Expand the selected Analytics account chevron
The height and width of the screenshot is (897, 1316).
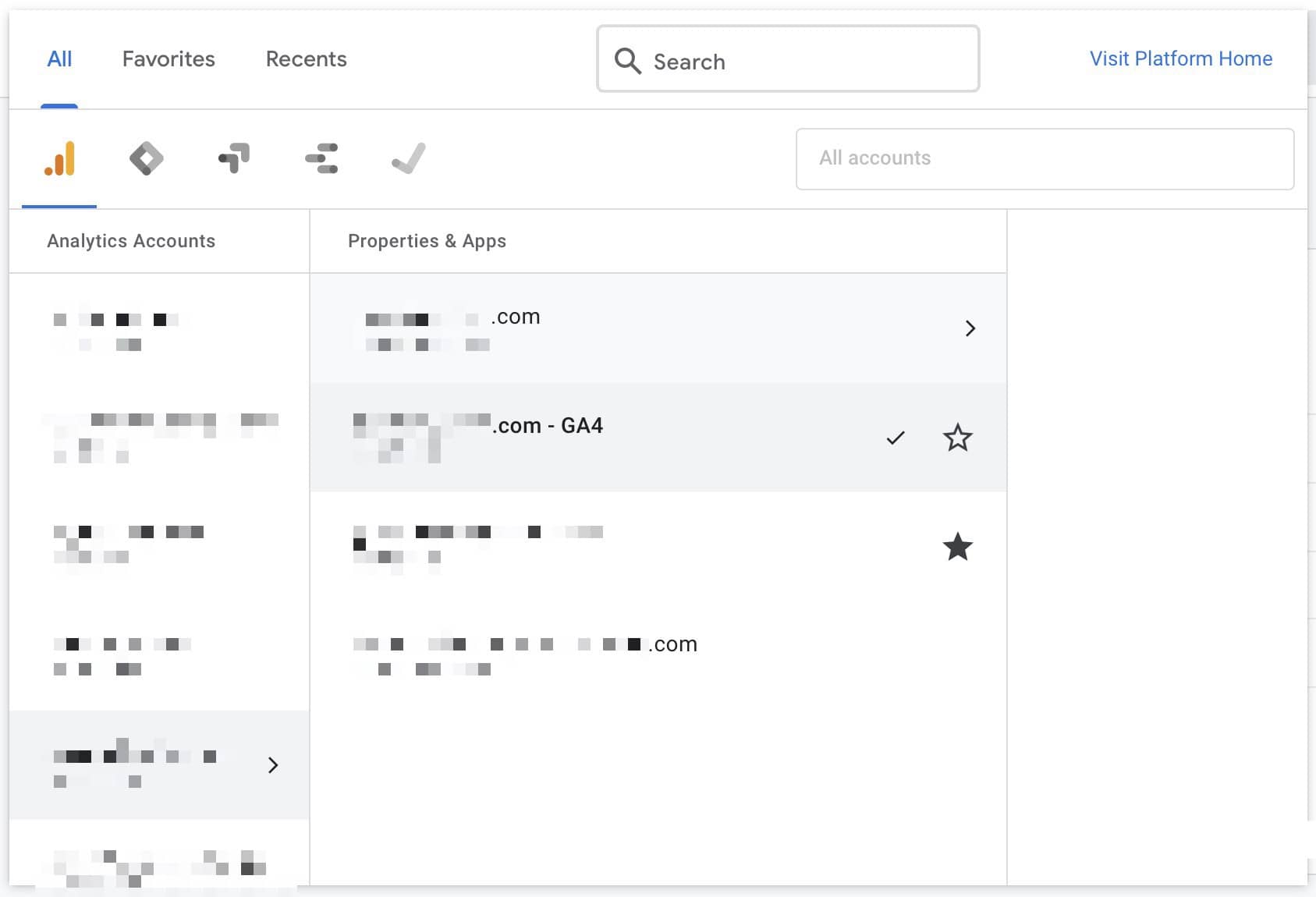tap(273, 765)
